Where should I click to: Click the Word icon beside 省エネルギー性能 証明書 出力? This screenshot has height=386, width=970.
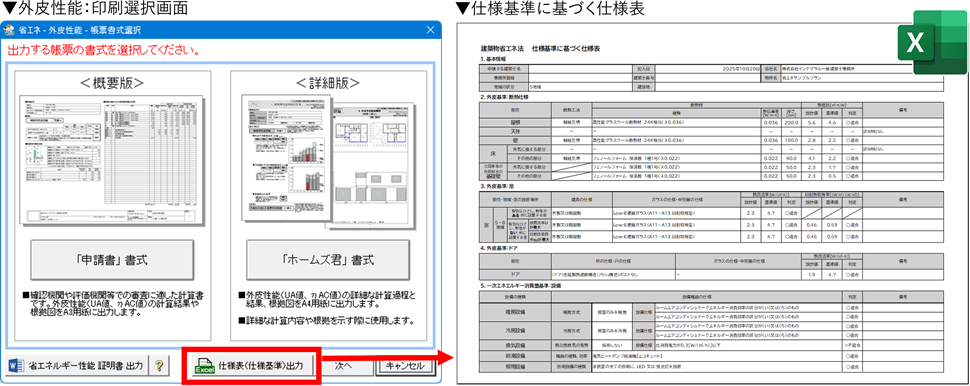(x=15, y=366)
